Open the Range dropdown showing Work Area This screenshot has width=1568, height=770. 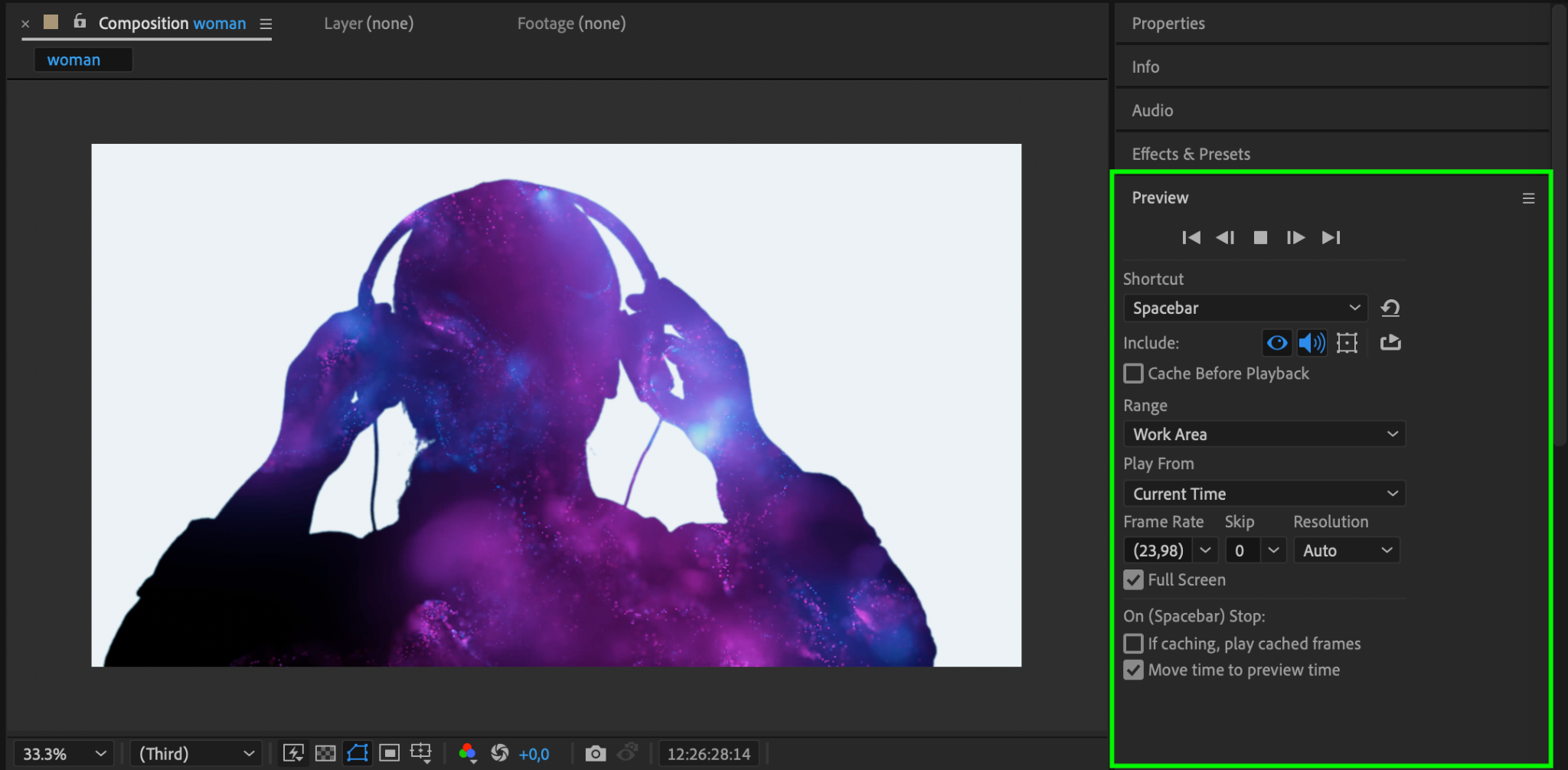click(x=1264, y=434)
